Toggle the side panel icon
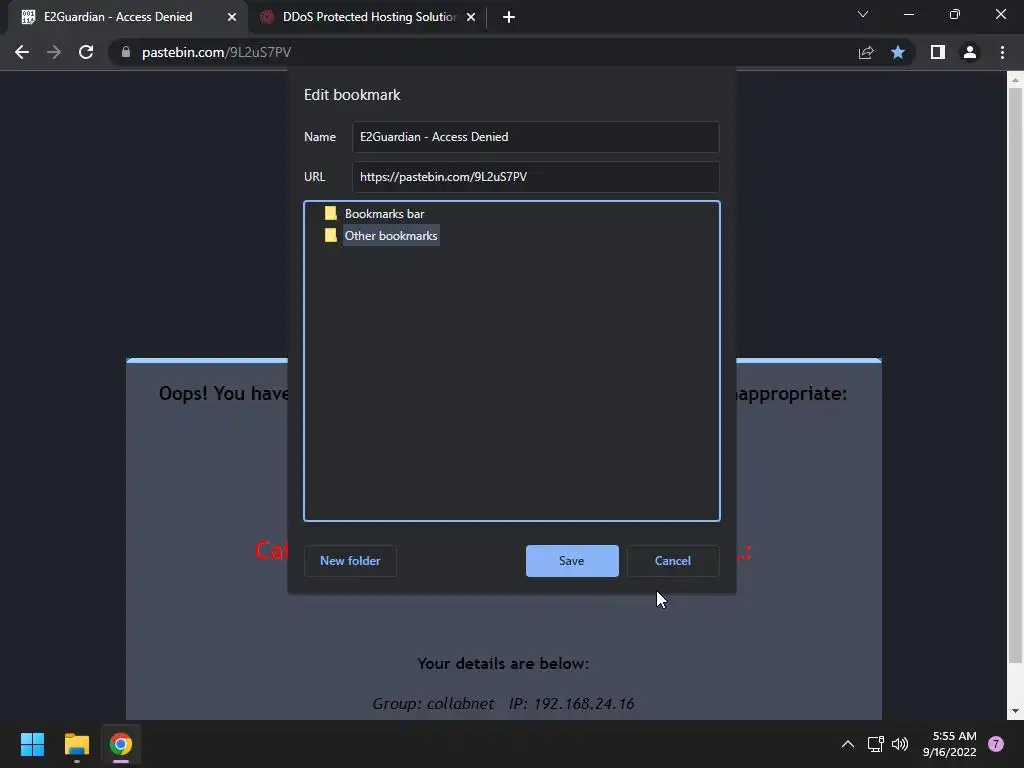 (x=938, y=52)
